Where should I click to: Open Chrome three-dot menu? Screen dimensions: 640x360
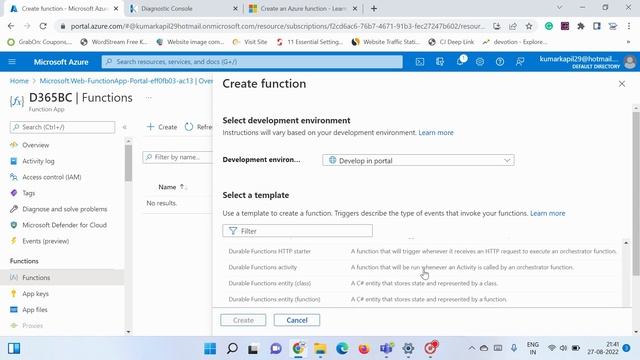[629, 26]
